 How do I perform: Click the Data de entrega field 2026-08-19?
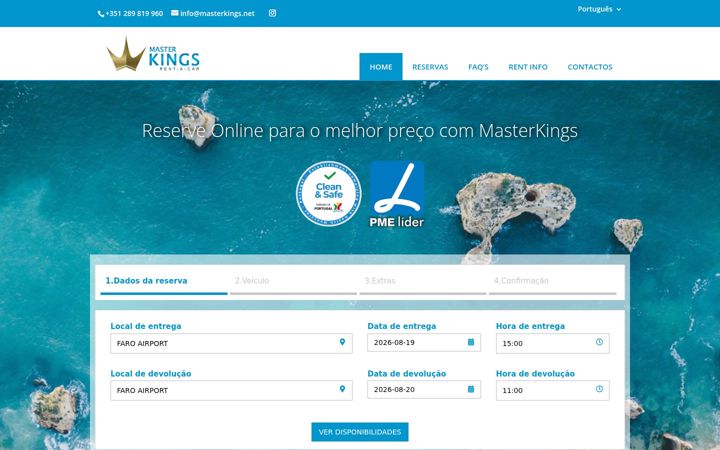click(x=424, y=343)
